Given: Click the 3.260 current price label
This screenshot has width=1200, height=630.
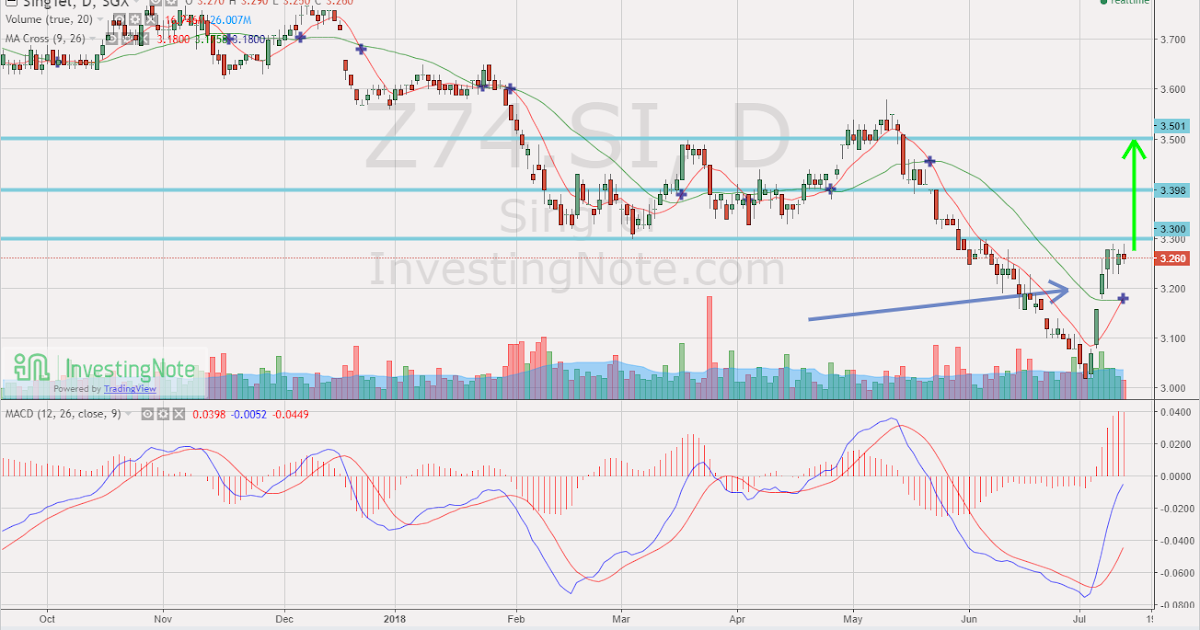Looking at the screenshot, I should pos(1171,258).
